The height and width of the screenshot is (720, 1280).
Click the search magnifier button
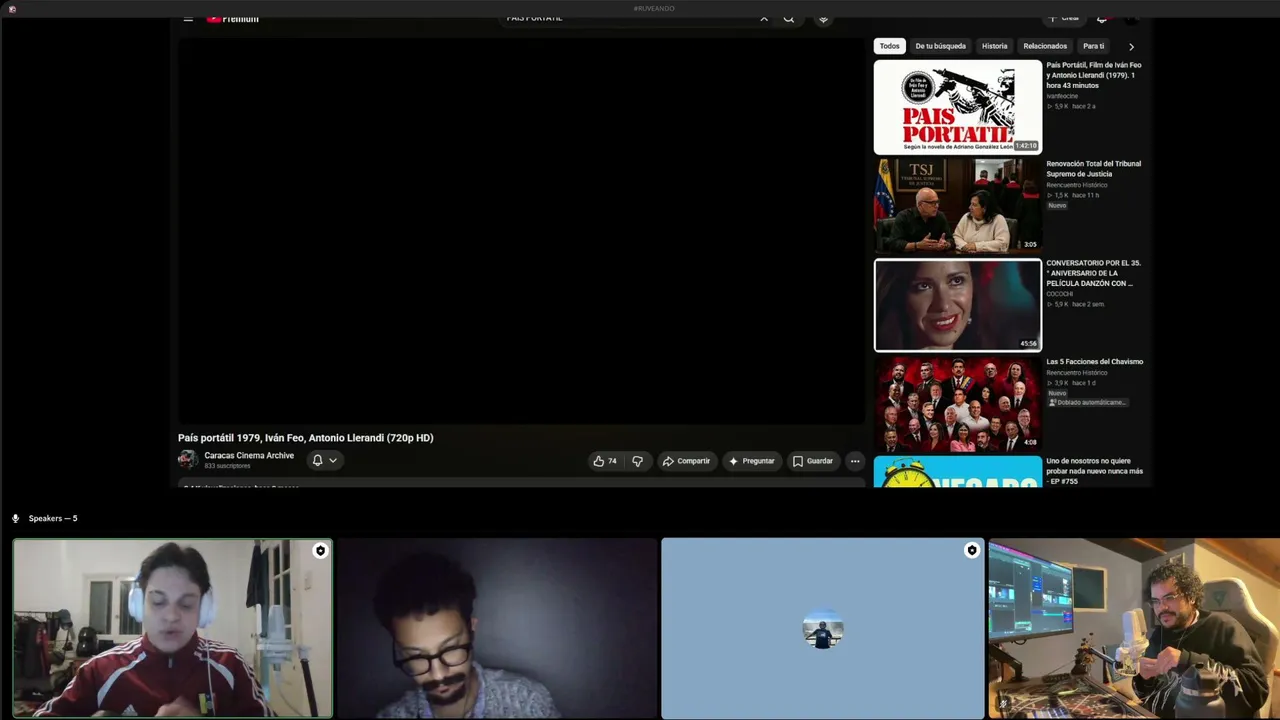(789, 18)
